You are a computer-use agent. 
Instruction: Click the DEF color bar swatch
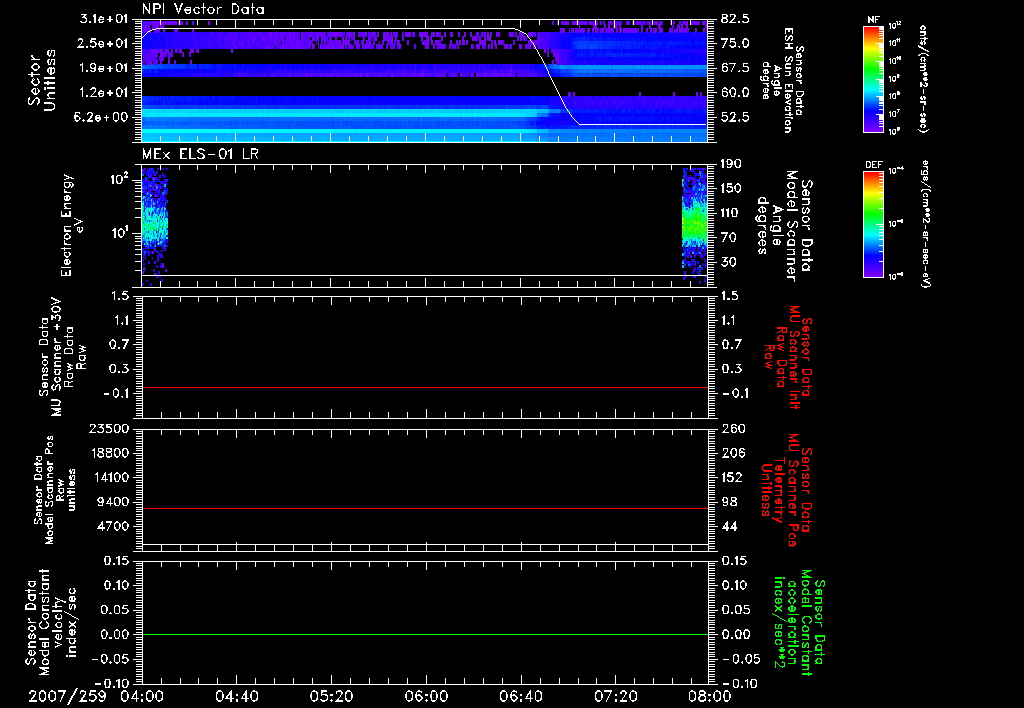[x=874, y=224]
